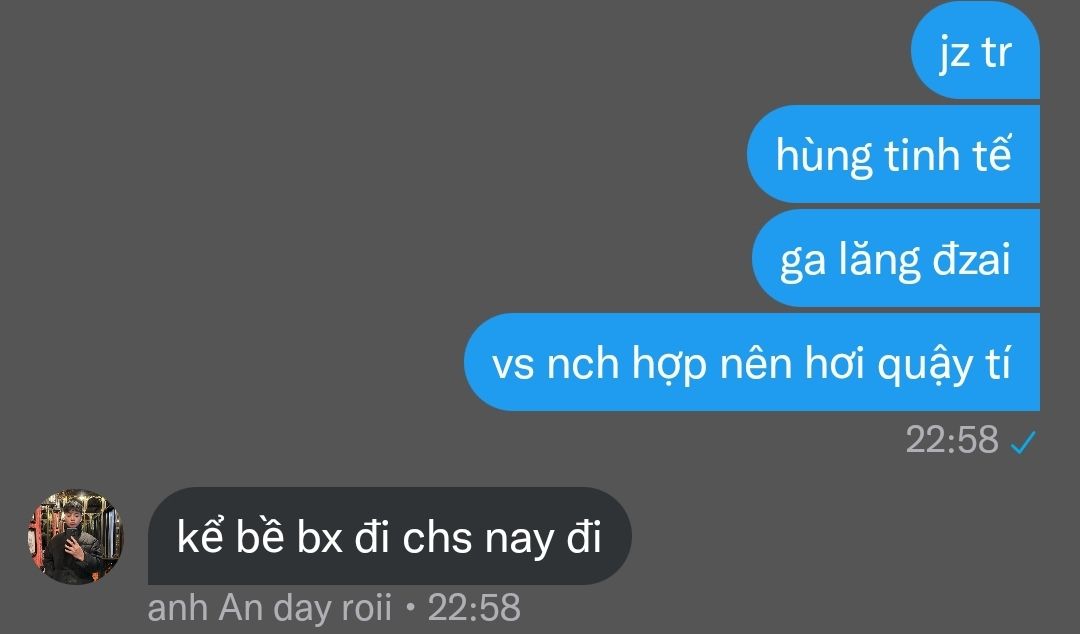Click the sender name 'anh An day roii'

coord(270,609)
